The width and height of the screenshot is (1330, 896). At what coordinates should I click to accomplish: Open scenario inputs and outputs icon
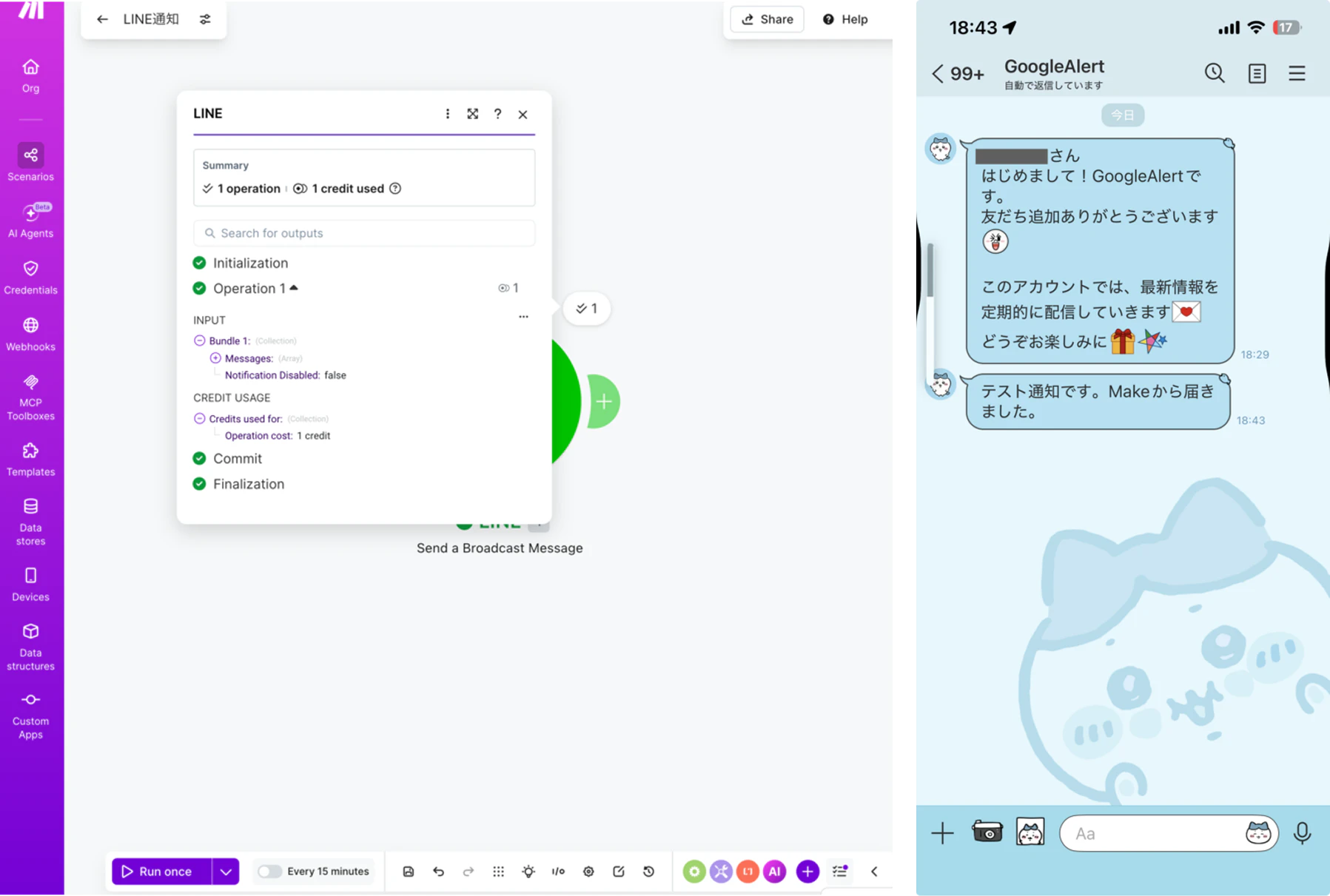point(558,872)
